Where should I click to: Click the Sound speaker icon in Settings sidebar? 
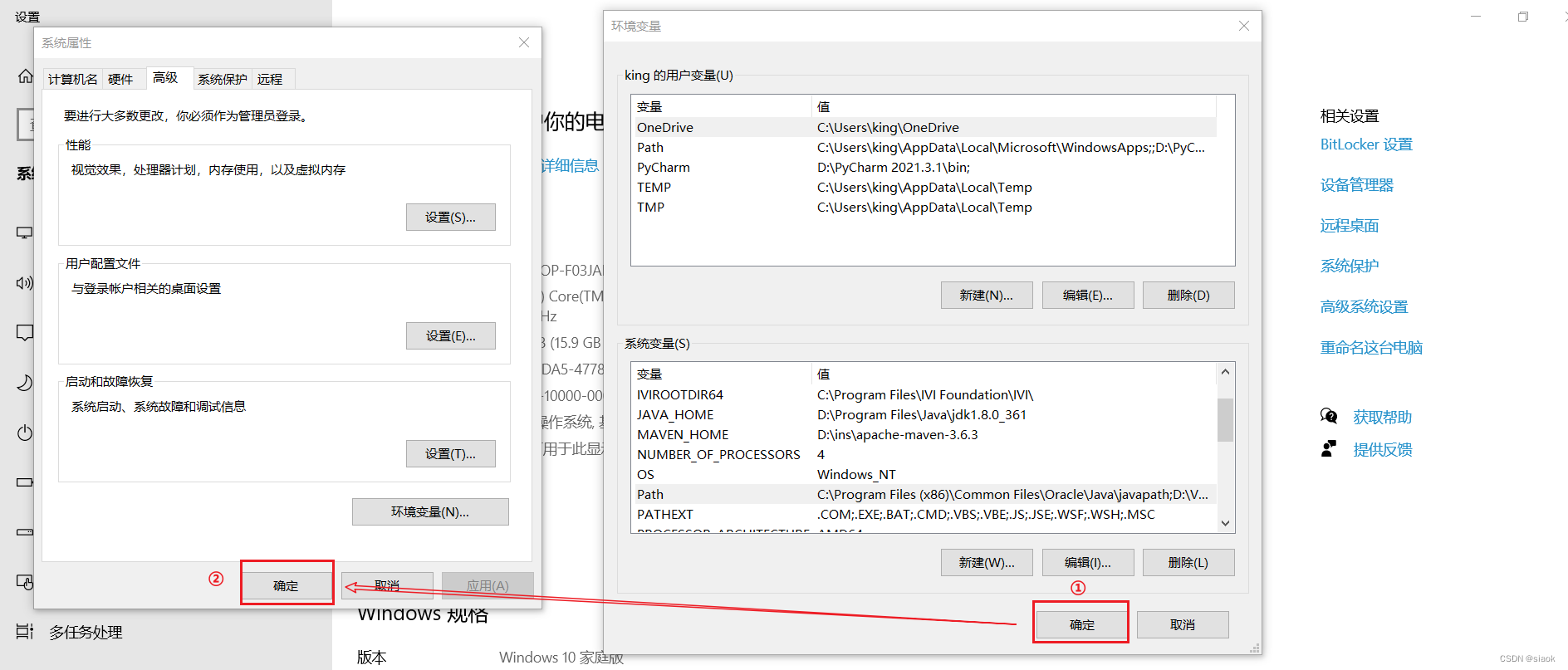pos(25,283)
